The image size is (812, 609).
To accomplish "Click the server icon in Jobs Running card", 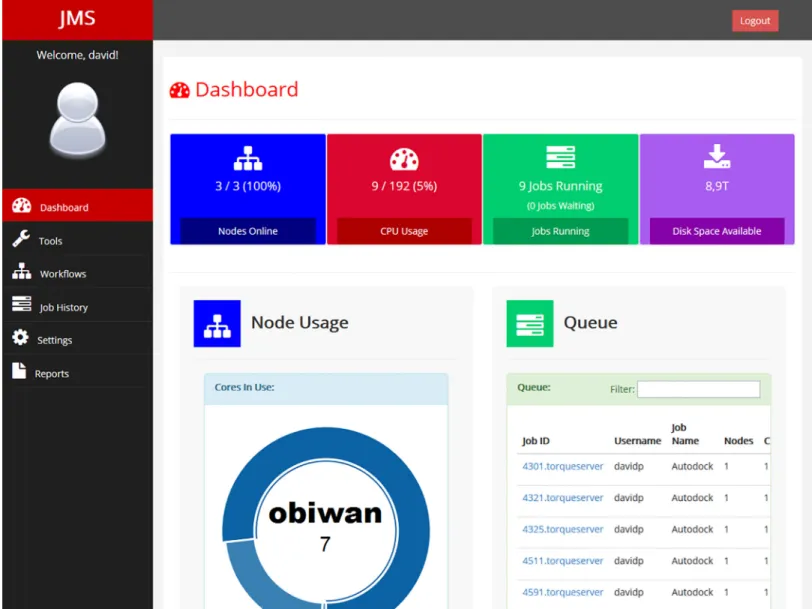I will pyautogui.click(x=560, y=157).
